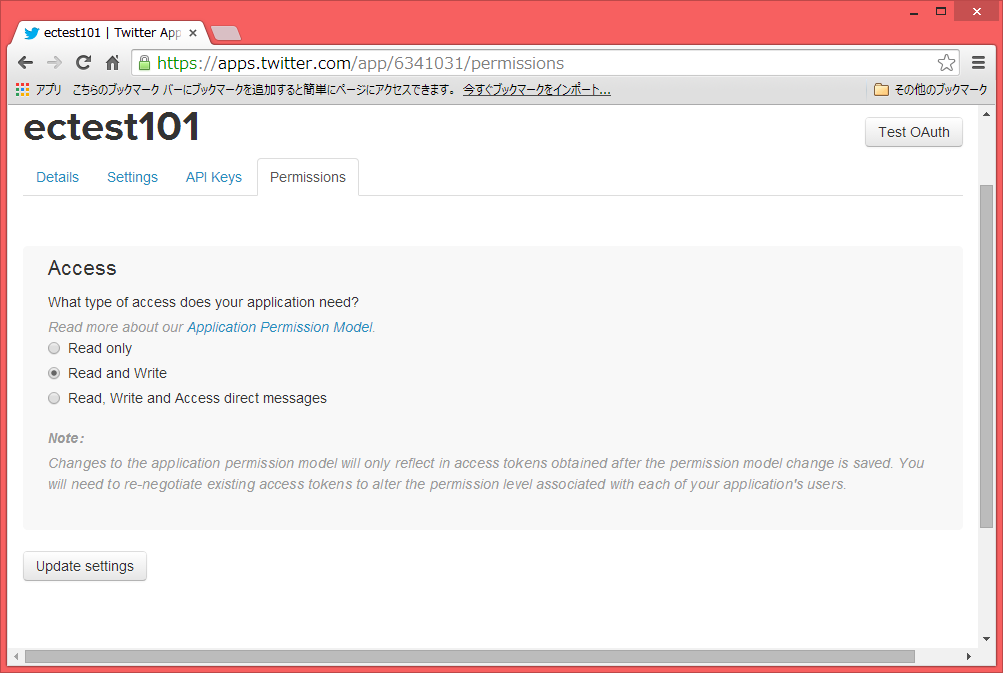1003x673 pixels.
Task: Select the Read only radio button
Action: tap(54, 348)
